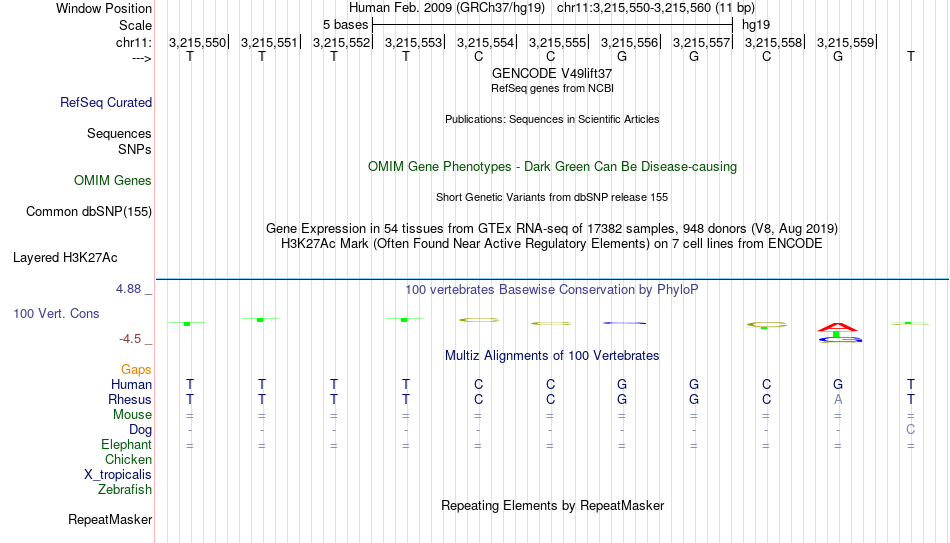This screenshot has height=543, width=950.
Task: Click the OMIM Gene Phenotypes track title
Action: pyautogui.click(x=553, y=167)
